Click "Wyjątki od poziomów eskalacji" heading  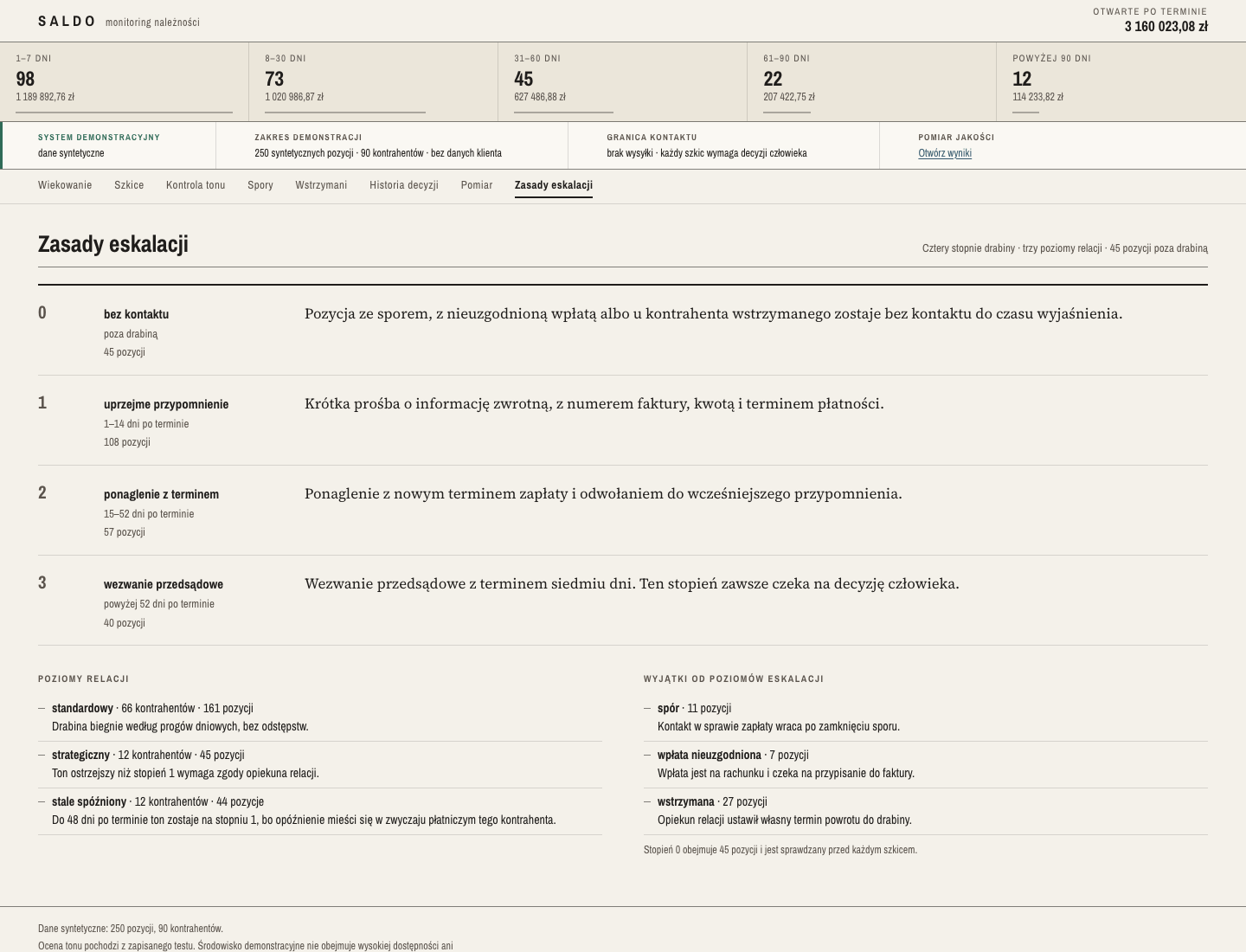click(734, 679)
